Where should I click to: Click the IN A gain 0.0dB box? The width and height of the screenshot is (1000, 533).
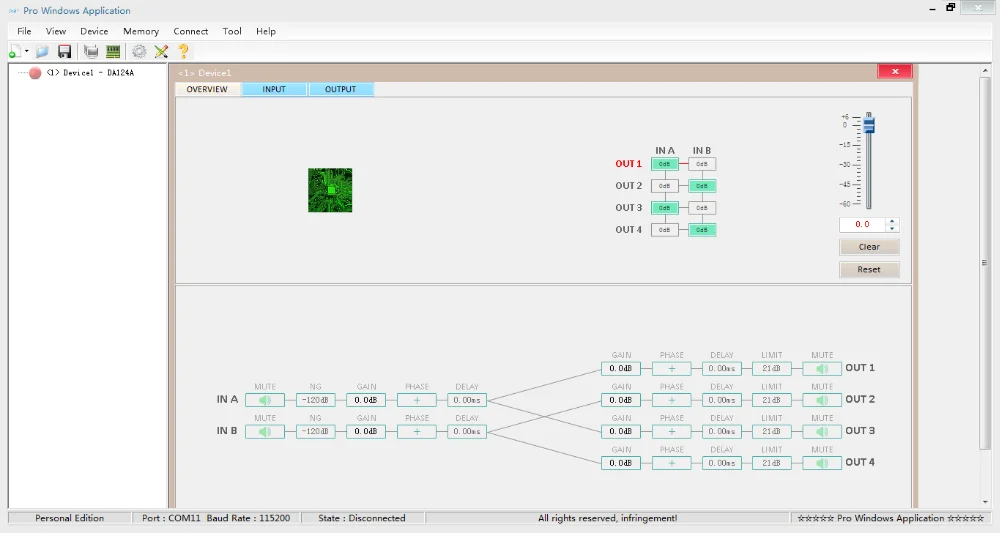366,400
